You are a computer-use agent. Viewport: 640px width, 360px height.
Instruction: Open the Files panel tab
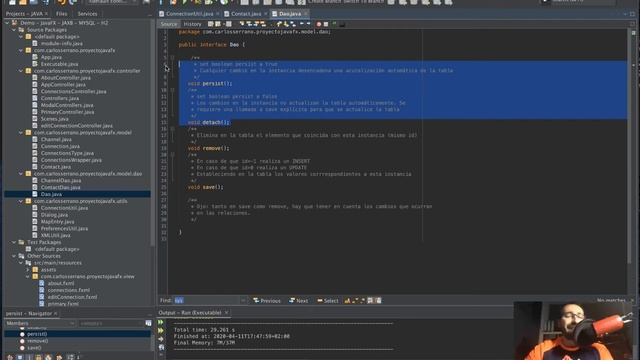click(x=62, y=14)
